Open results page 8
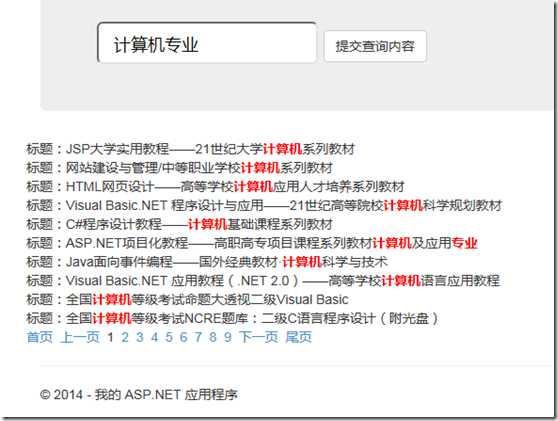The height and width of the screenshot is (421, 558). pyautogui.click(x=213, y=337)
